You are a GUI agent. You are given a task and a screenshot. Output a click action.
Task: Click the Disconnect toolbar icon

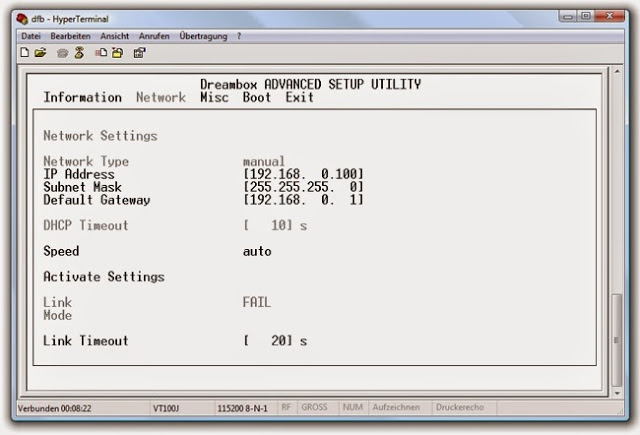79,53
